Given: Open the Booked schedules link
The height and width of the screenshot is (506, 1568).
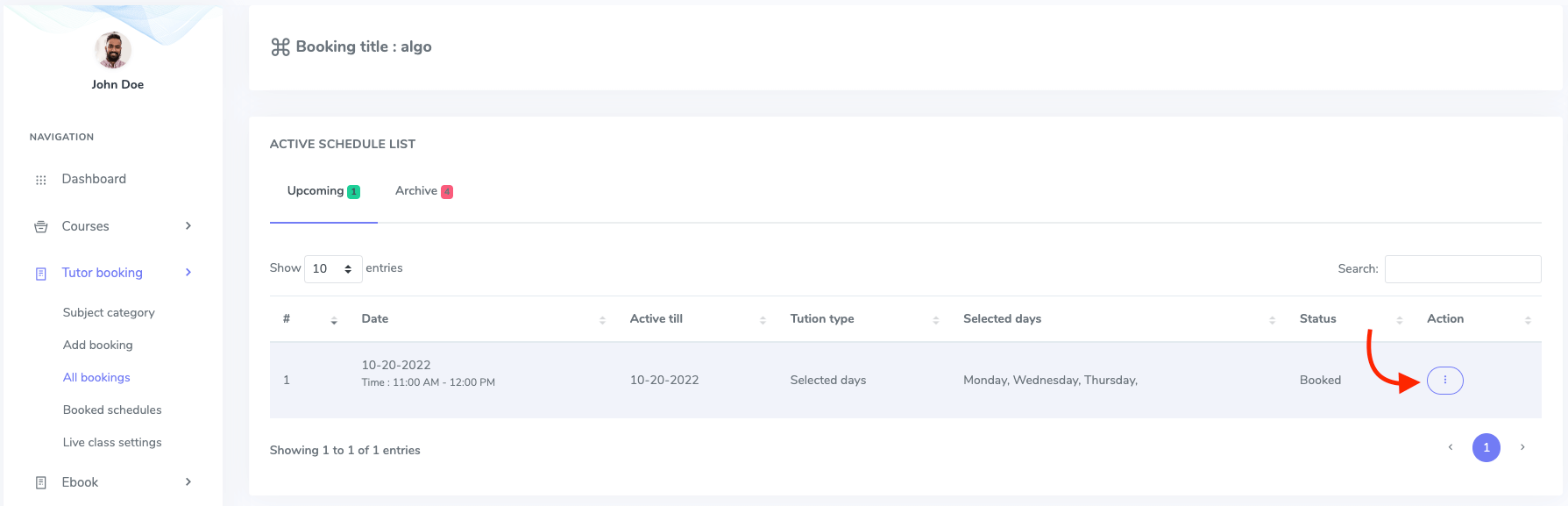Looking at the screenshot, I should click(x=112, y=410).
